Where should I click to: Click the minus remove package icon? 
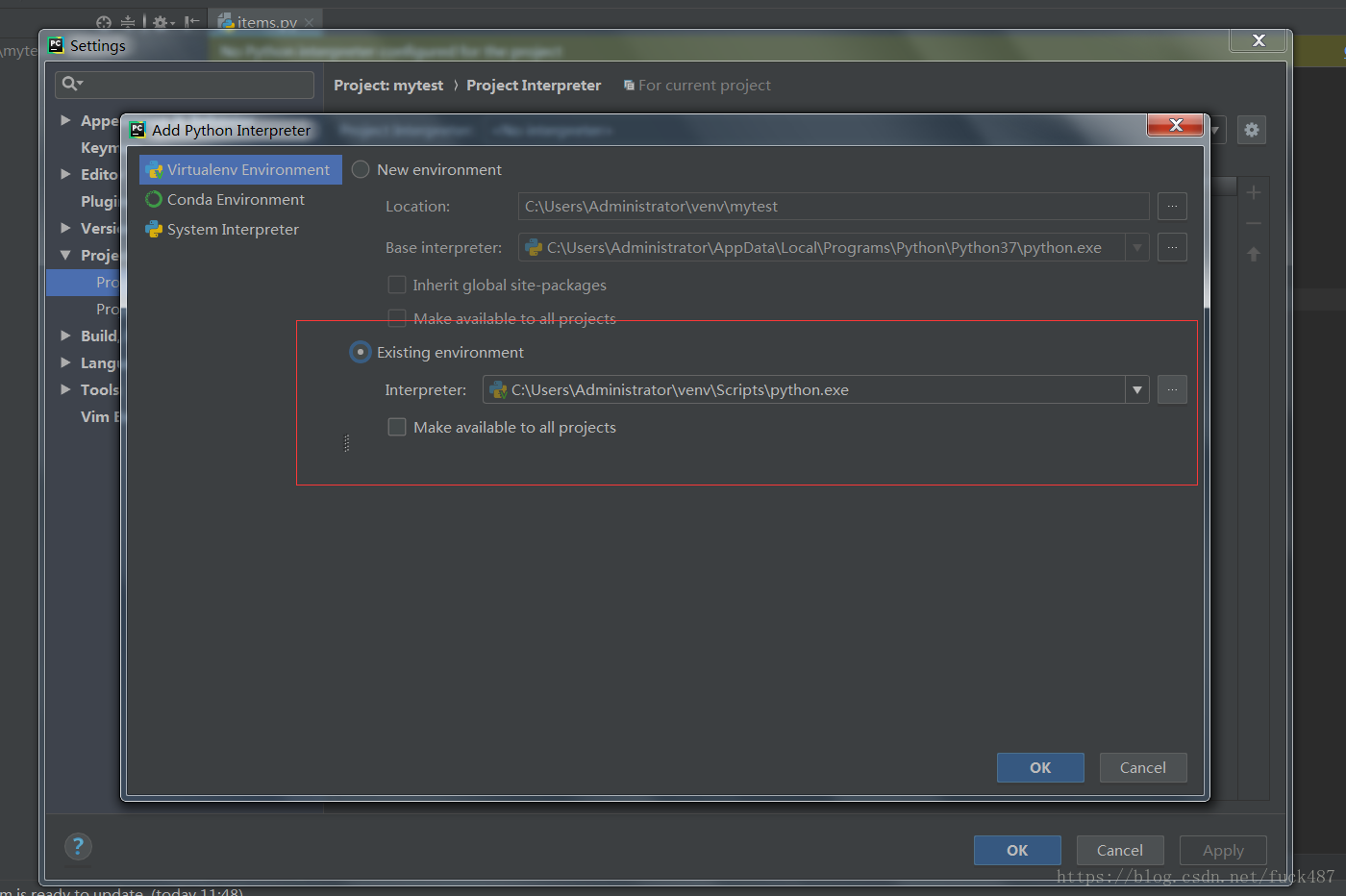tap(1254, 223)
